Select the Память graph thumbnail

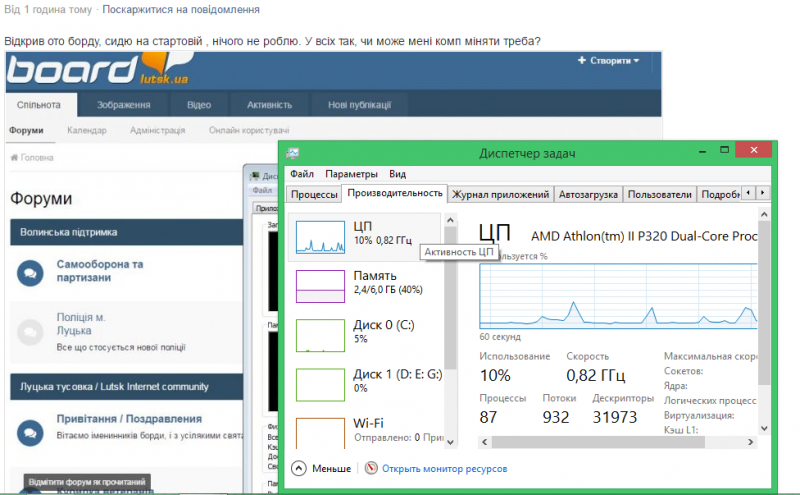(320, 285)
